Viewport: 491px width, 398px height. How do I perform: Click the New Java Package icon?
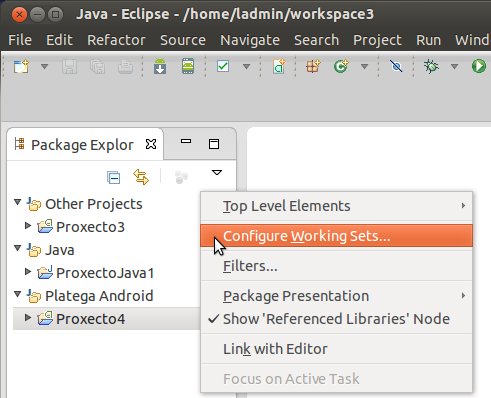[313, 66]
